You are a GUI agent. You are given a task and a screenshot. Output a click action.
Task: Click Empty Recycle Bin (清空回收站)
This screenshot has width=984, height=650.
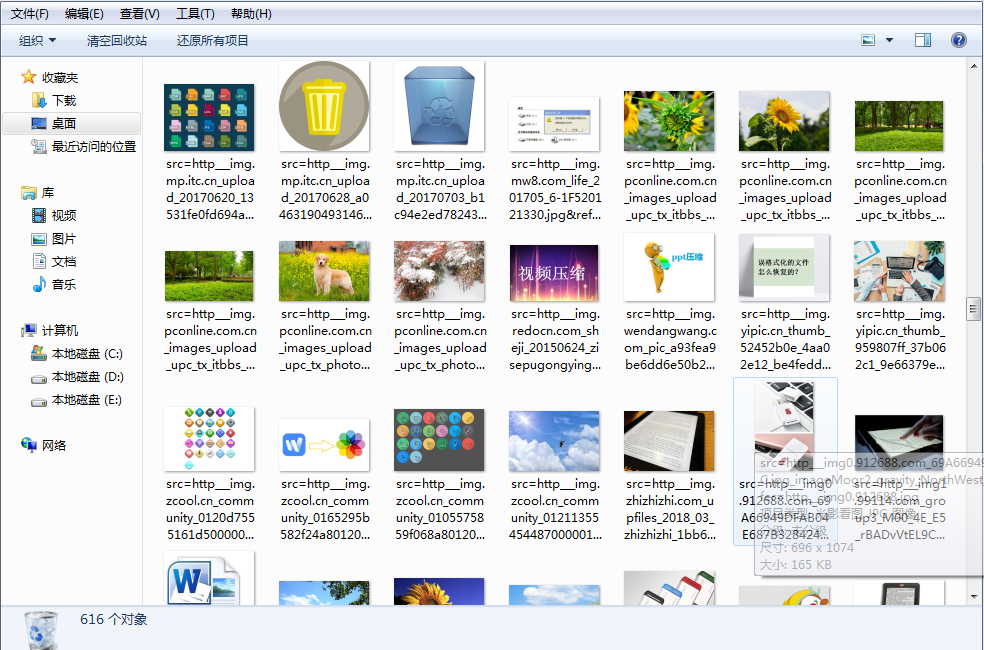[x=117, y=40]
